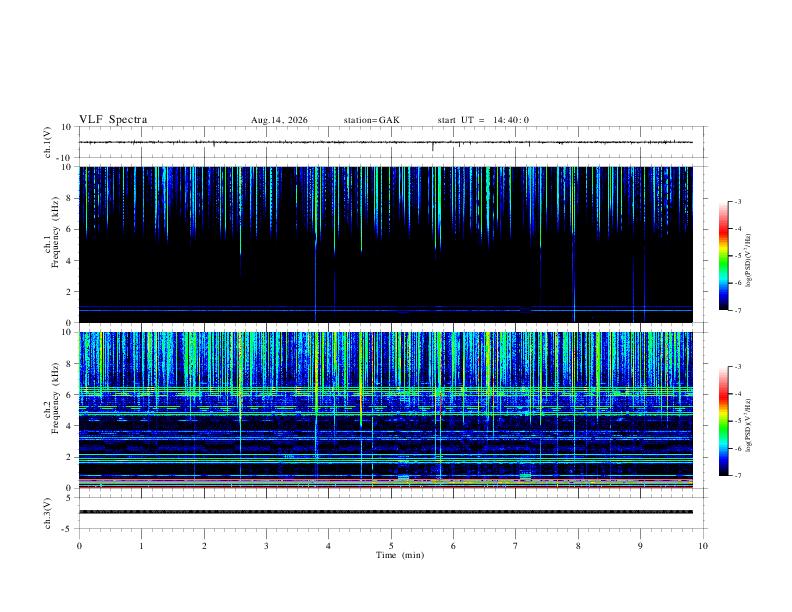Click the cyan burst near minute 5 in ch.2
Screen dimensions: 792x612
pyautogui.click(x=403, y=477)
